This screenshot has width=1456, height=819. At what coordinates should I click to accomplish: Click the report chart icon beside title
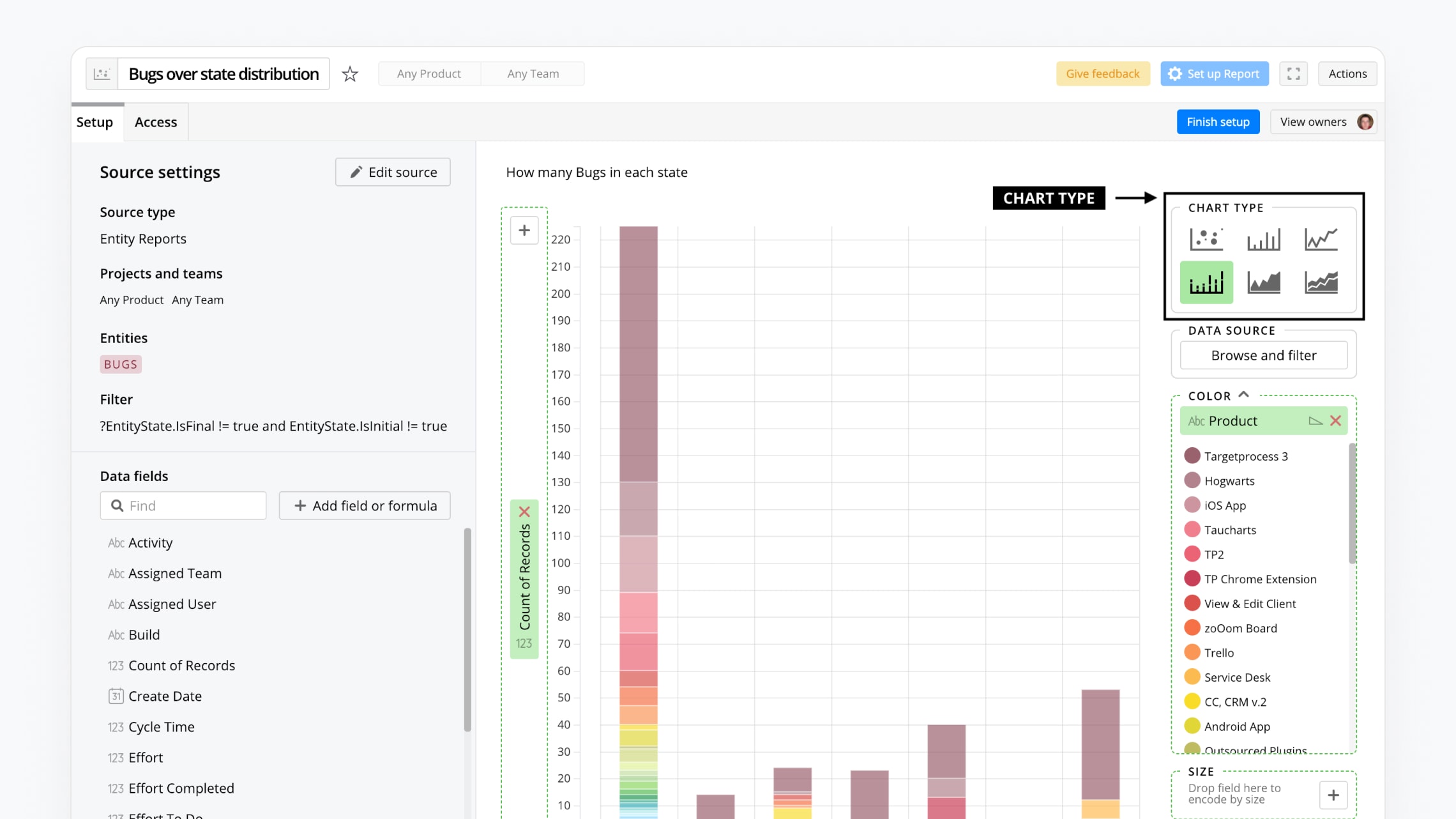tap(102, 73)
